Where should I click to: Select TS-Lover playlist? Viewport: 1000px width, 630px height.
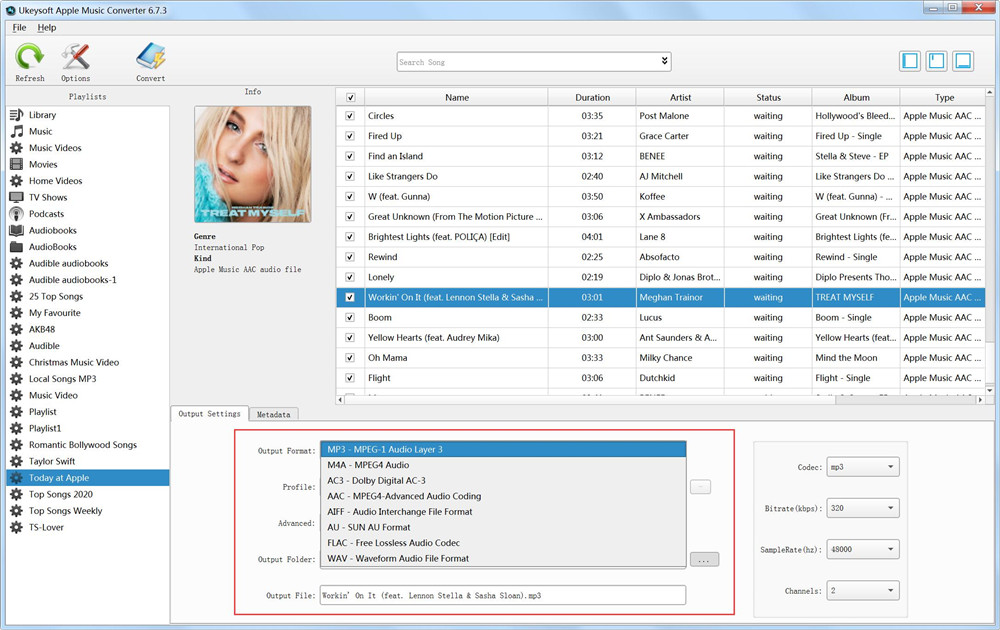[87, 527]
